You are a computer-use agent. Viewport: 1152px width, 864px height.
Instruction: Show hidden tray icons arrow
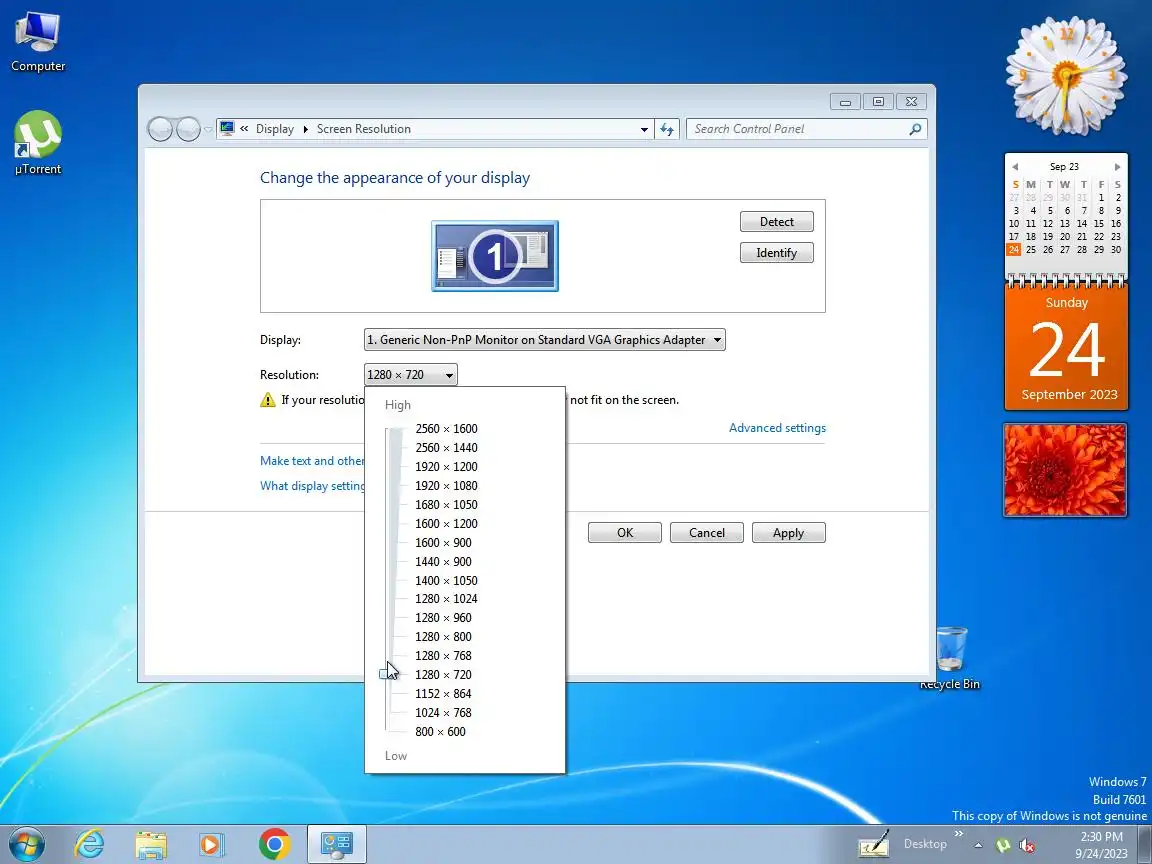[978, 846]
